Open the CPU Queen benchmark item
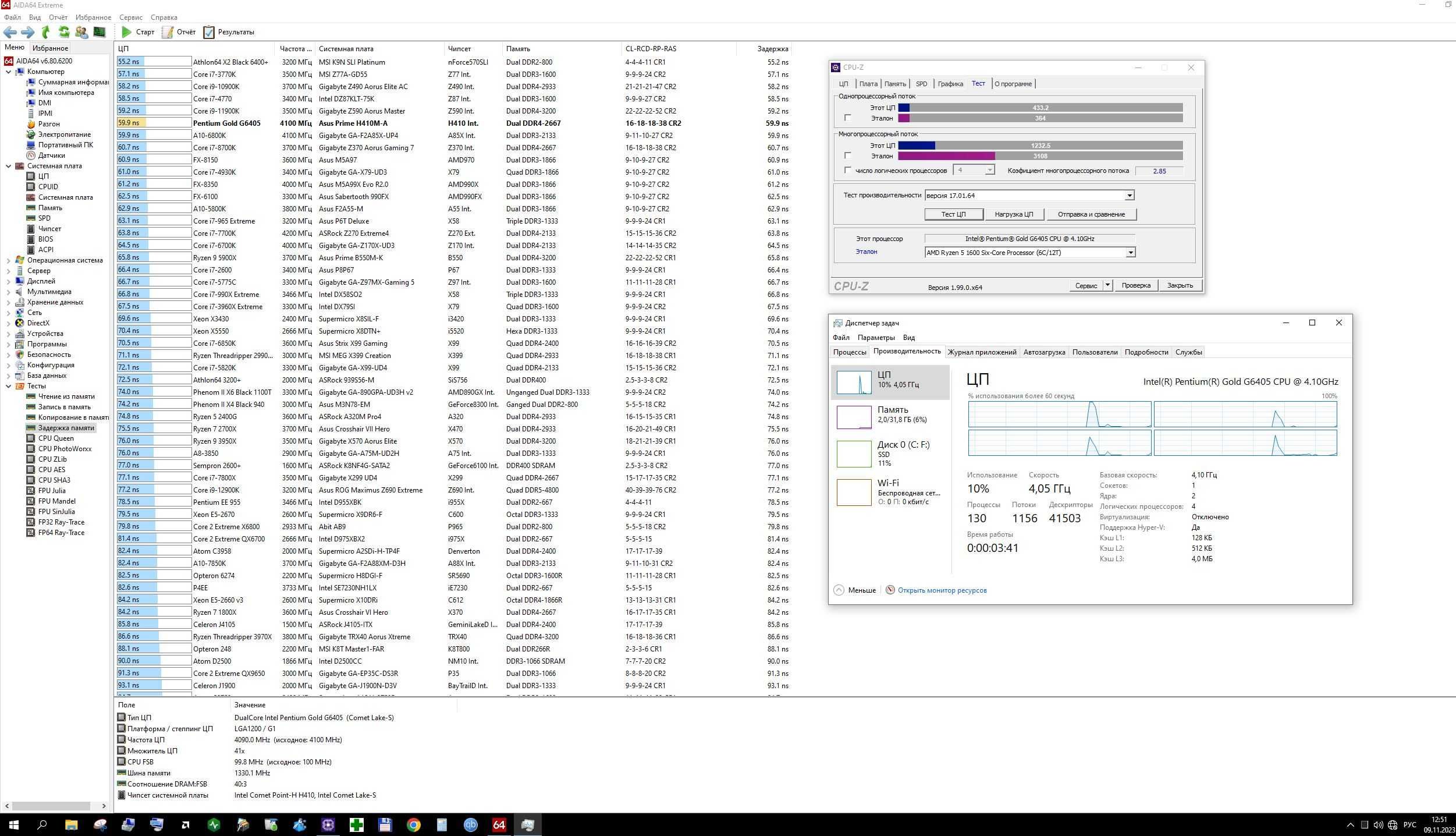 pyautogui.click(x=56, y=438)
